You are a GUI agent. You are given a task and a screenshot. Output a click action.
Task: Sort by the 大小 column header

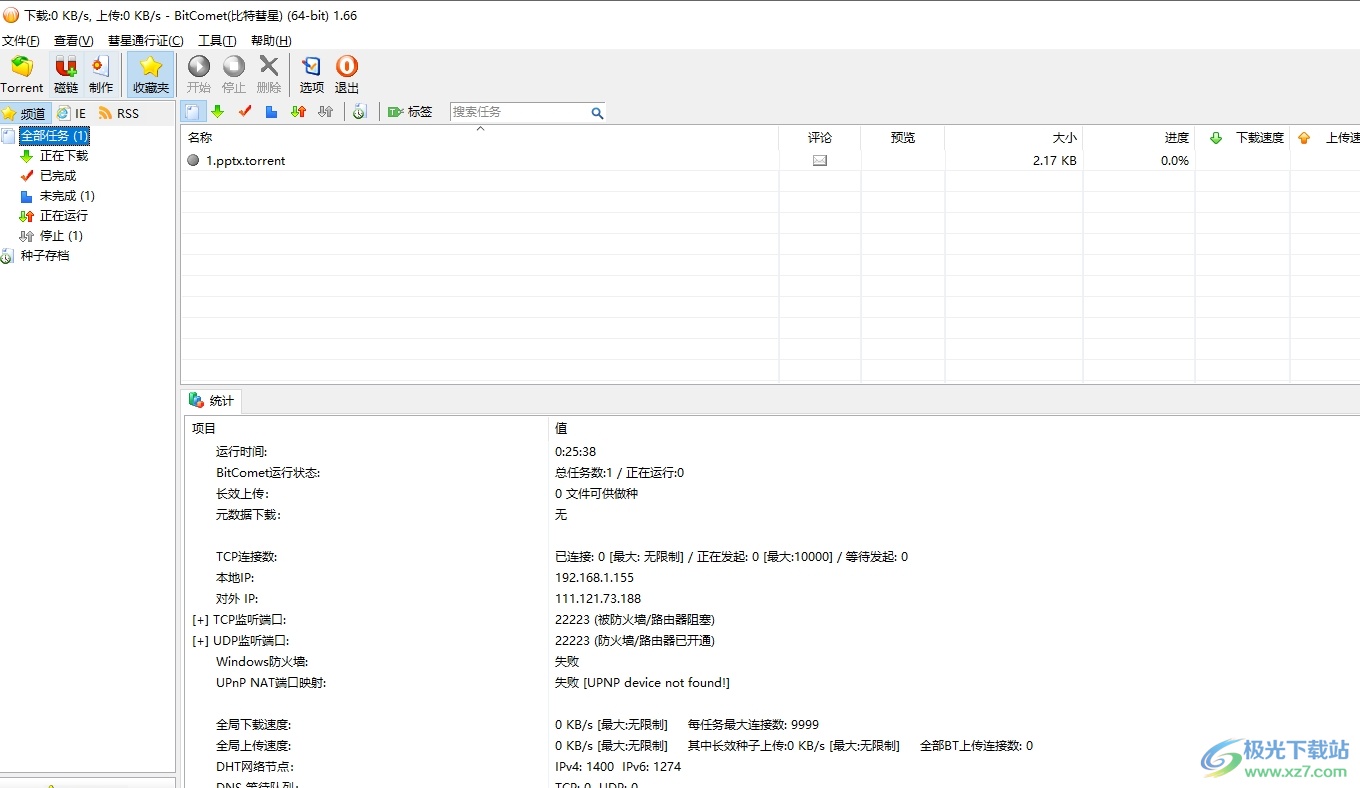pos(1014,138)
